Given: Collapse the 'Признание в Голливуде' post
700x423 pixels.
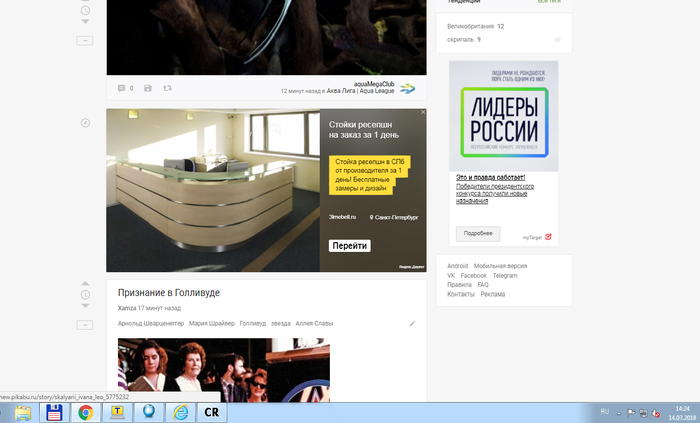Looking at the screenshot, I should click(x=85, y=324).
